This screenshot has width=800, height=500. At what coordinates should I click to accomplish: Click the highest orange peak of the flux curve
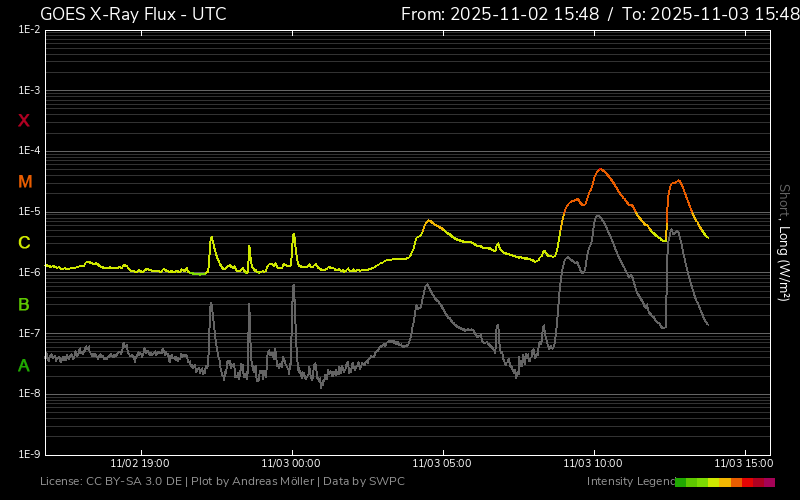(x=601, y=169)
